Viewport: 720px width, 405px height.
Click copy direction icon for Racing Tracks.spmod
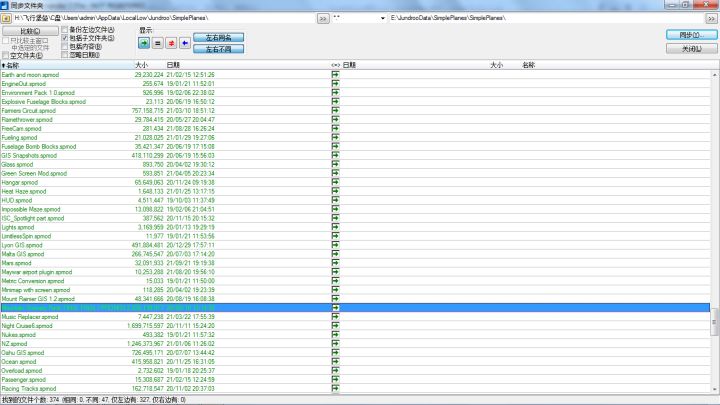coord(335,388)
